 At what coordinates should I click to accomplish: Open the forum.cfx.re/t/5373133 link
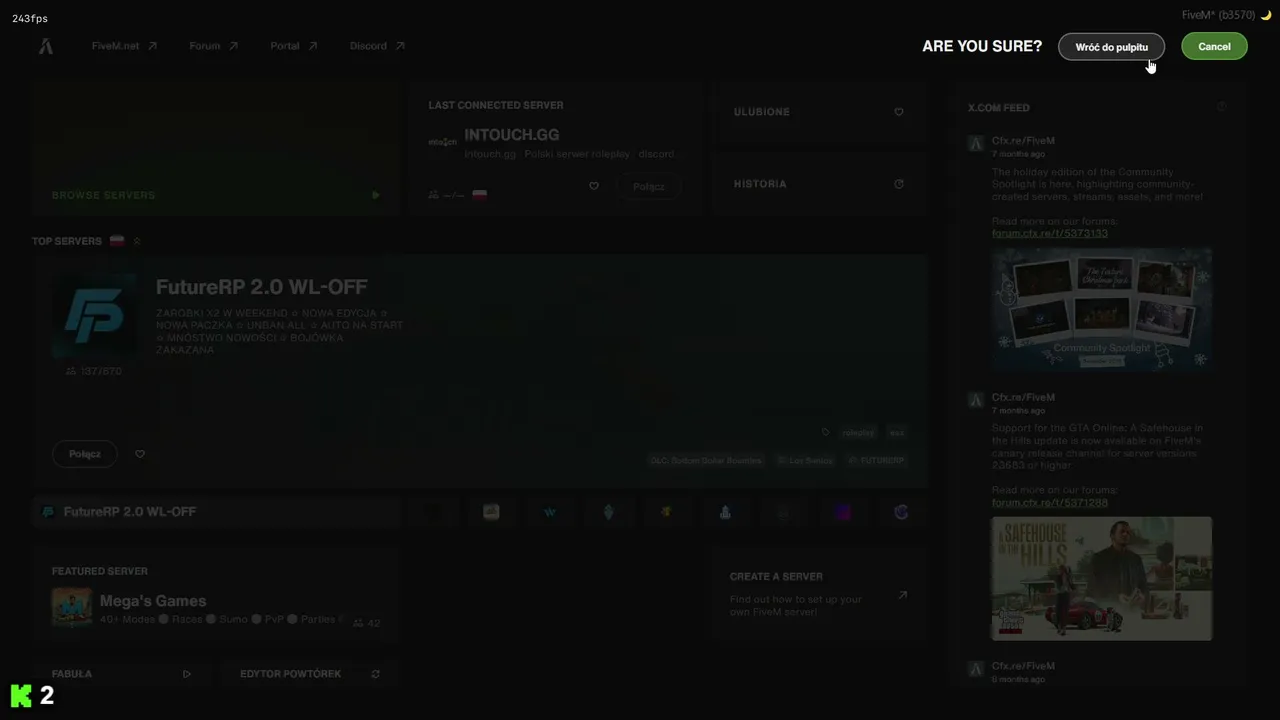pos(1049,233)
